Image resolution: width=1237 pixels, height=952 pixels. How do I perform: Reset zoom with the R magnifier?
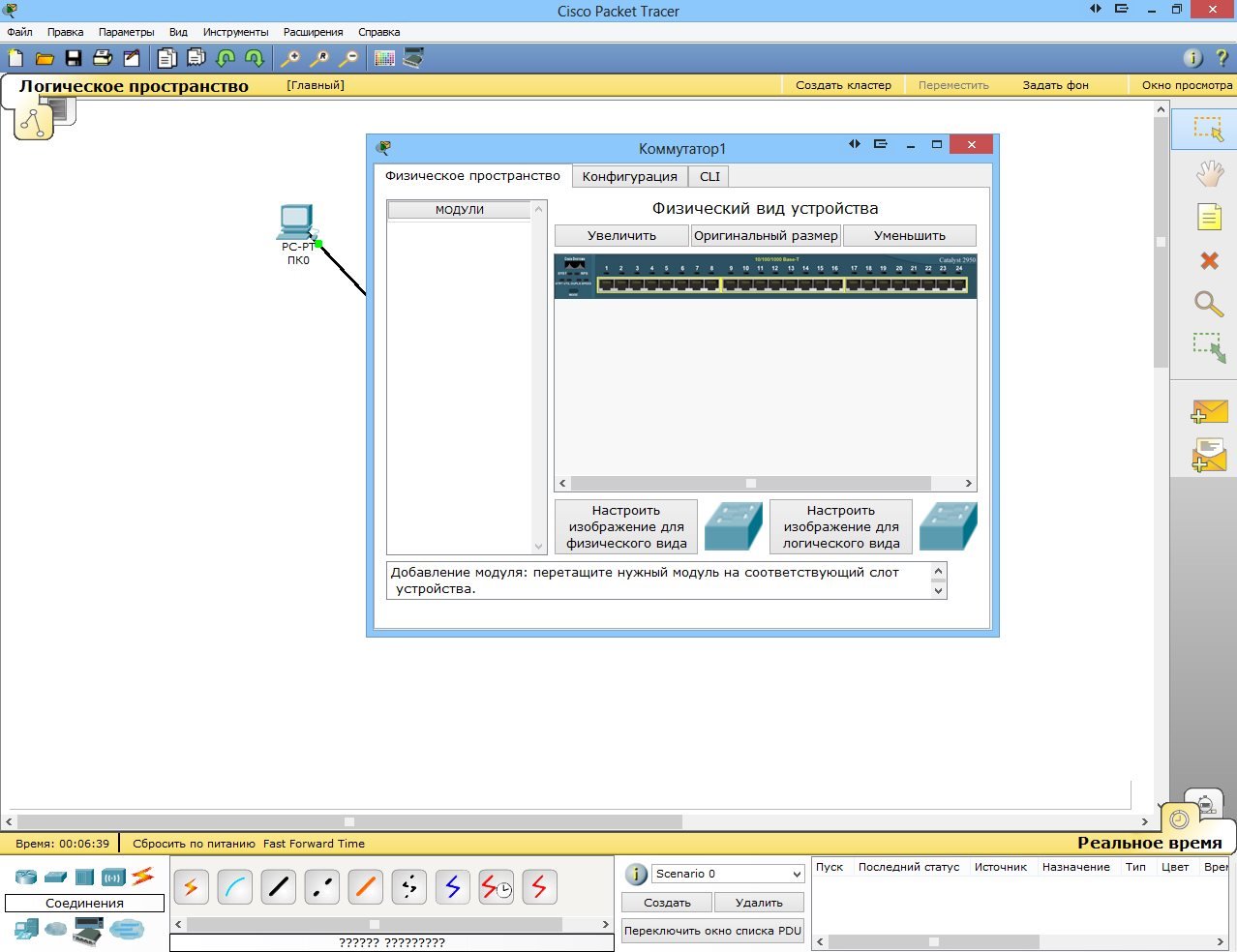tap(319, 58)
